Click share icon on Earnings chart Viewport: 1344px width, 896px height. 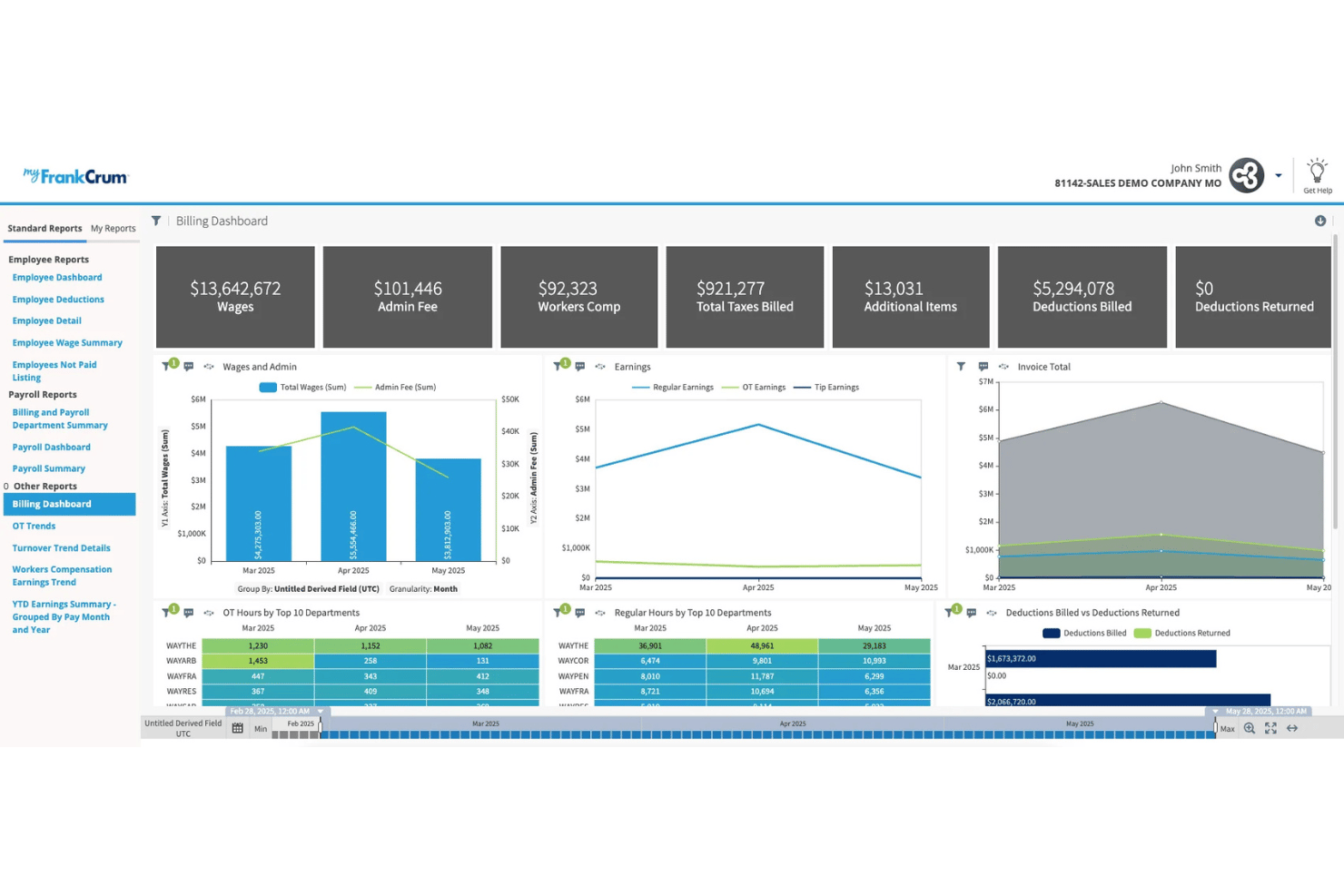pyautogui.click(x=600, y=367)
